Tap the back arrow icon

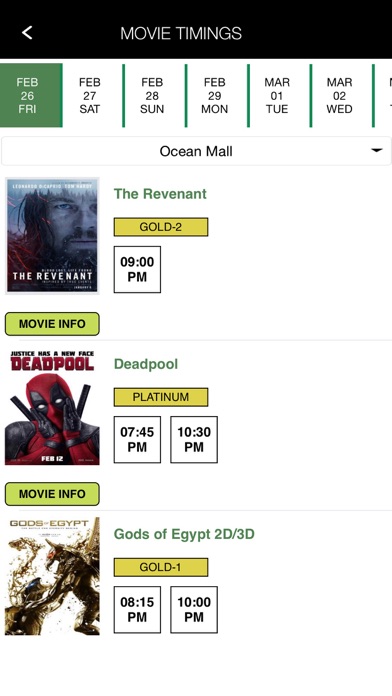pos(27,32)
